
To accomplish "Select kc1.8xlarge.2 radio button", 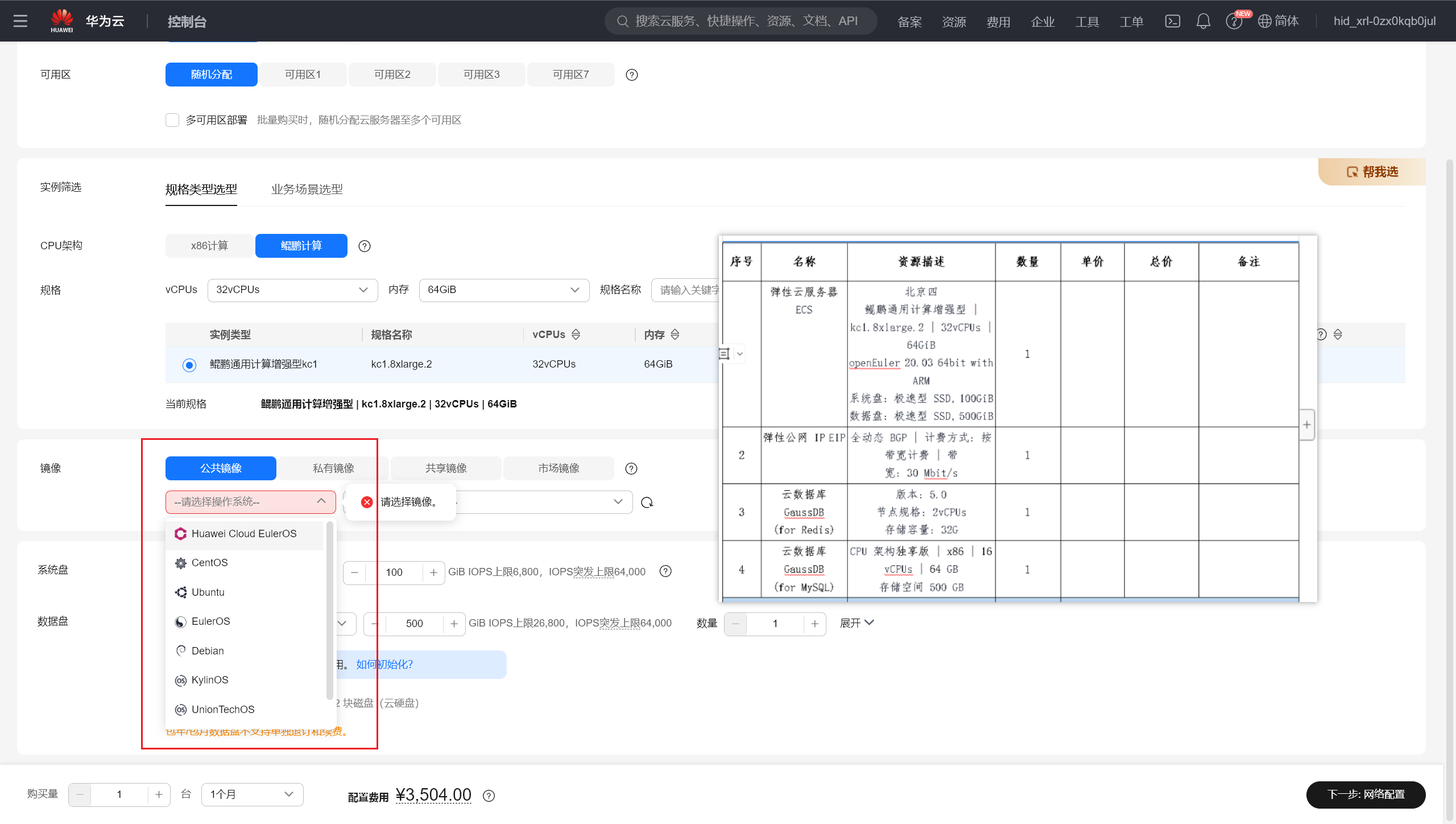I will point(189,365).
